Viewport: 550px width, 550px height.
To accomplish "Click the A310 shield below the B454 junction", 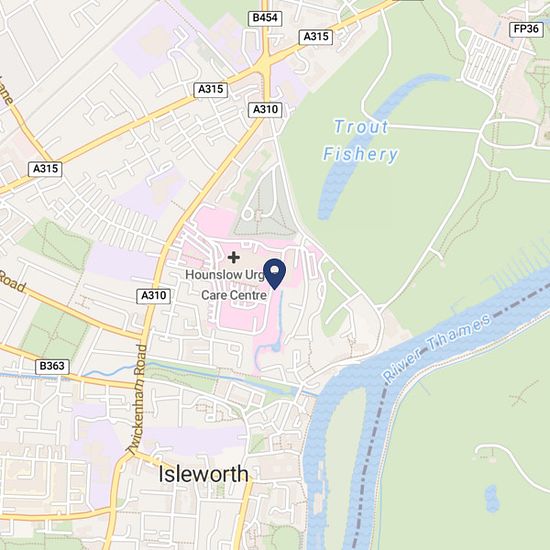I will pyautogui.click(x=266, y=110).
